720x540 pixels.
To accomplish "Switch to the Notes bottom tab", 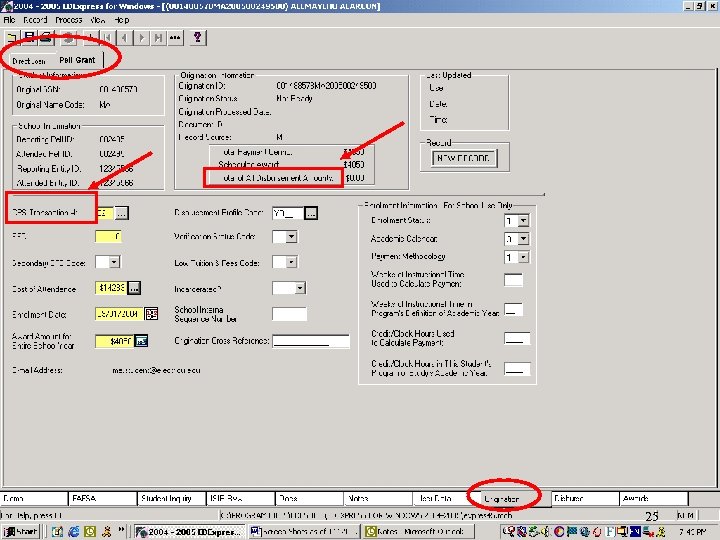I will pyautogui.click(x=378, y=498).
